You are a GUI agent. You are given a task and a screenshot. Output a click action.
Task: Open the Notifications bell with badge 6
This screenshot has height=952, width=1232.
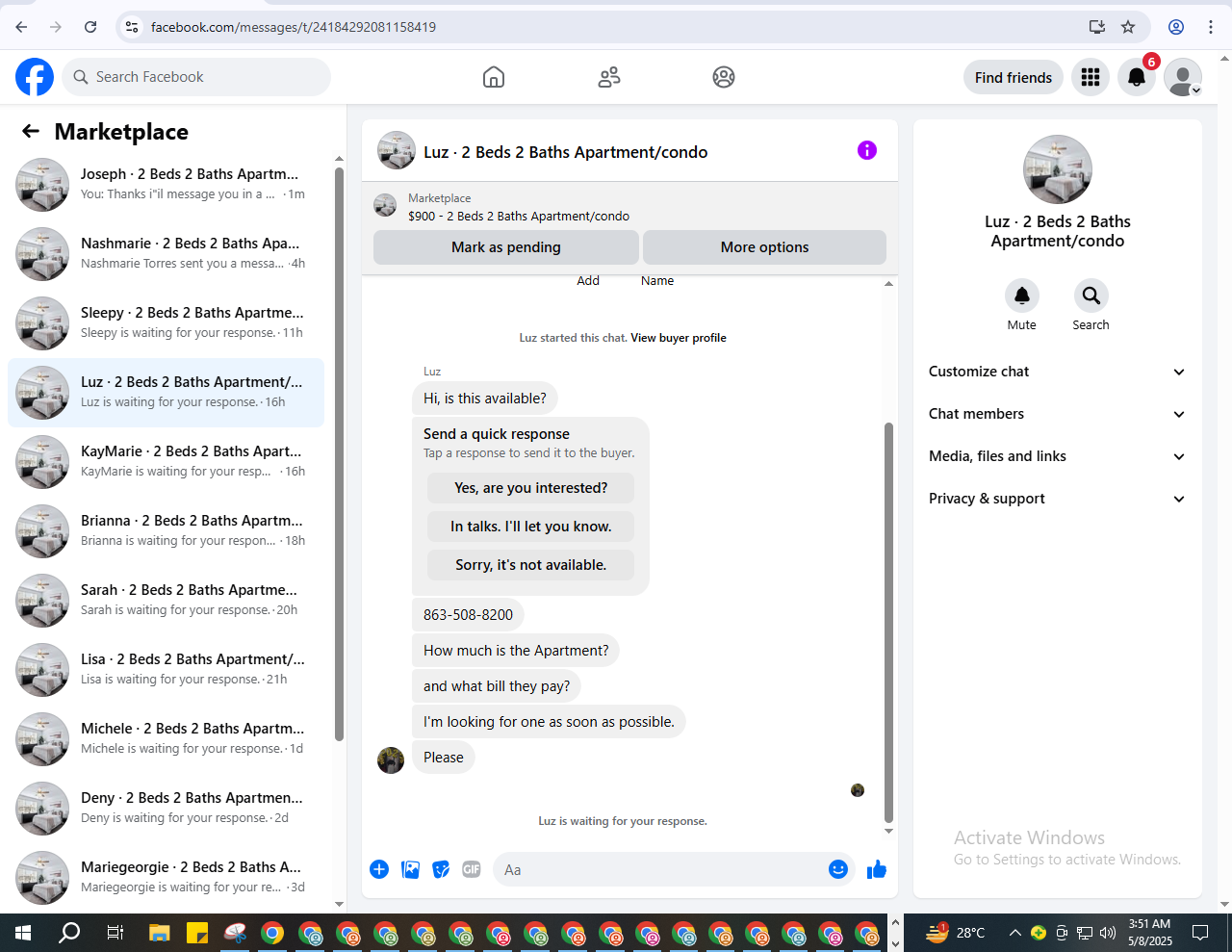[1137, 77]
